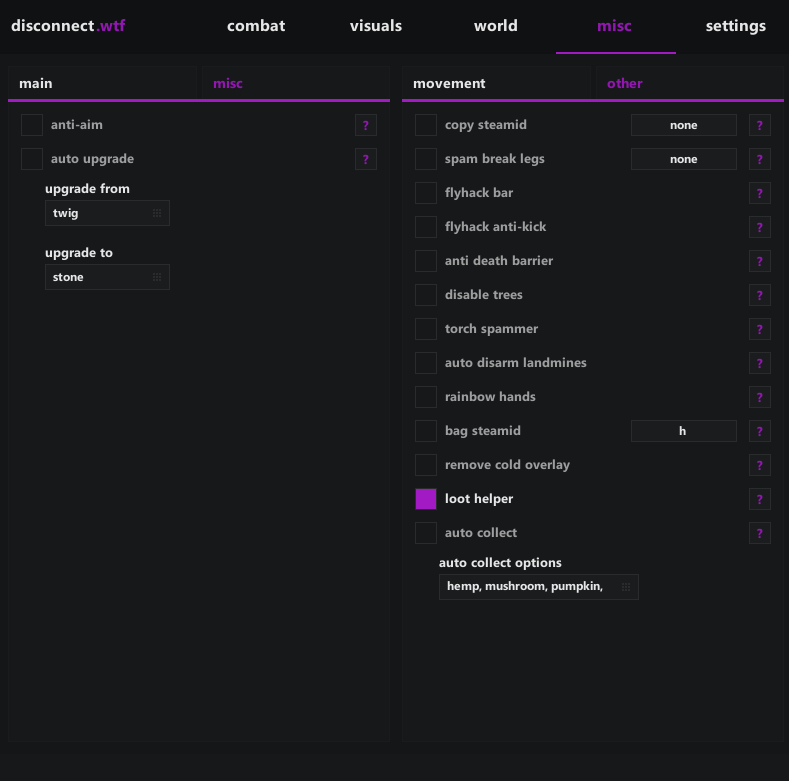The width and height of the screenshot is (789, 781).
Task: Disable the loot helper checkbox
Action: [x=426, y=499]
